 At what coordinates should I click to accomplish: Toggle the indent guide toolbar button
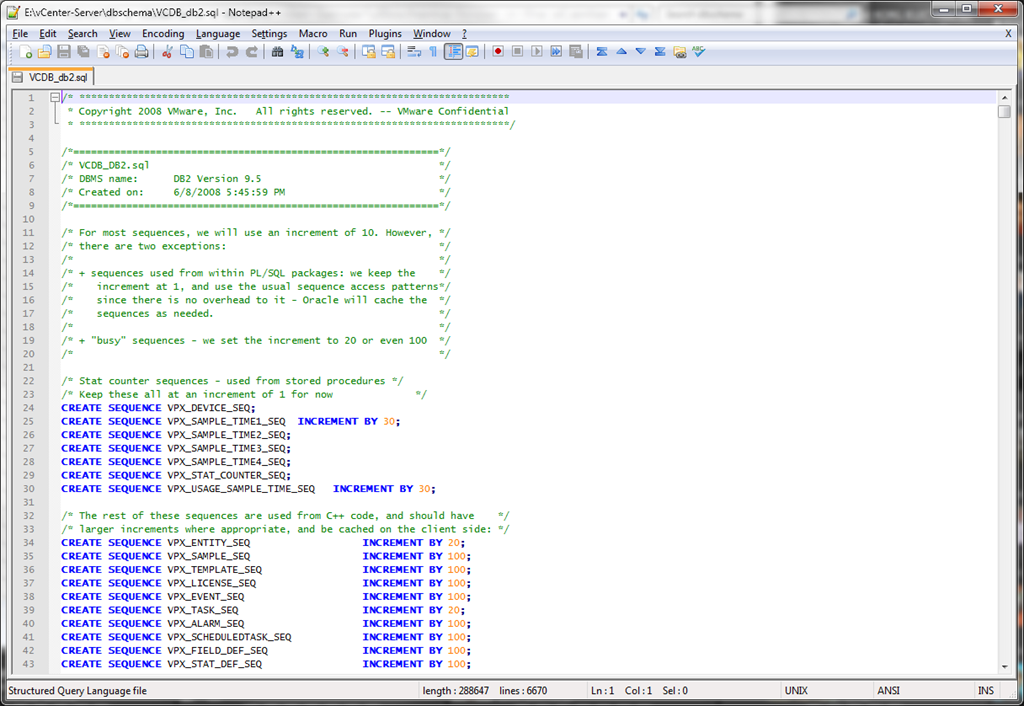[453, 52]
